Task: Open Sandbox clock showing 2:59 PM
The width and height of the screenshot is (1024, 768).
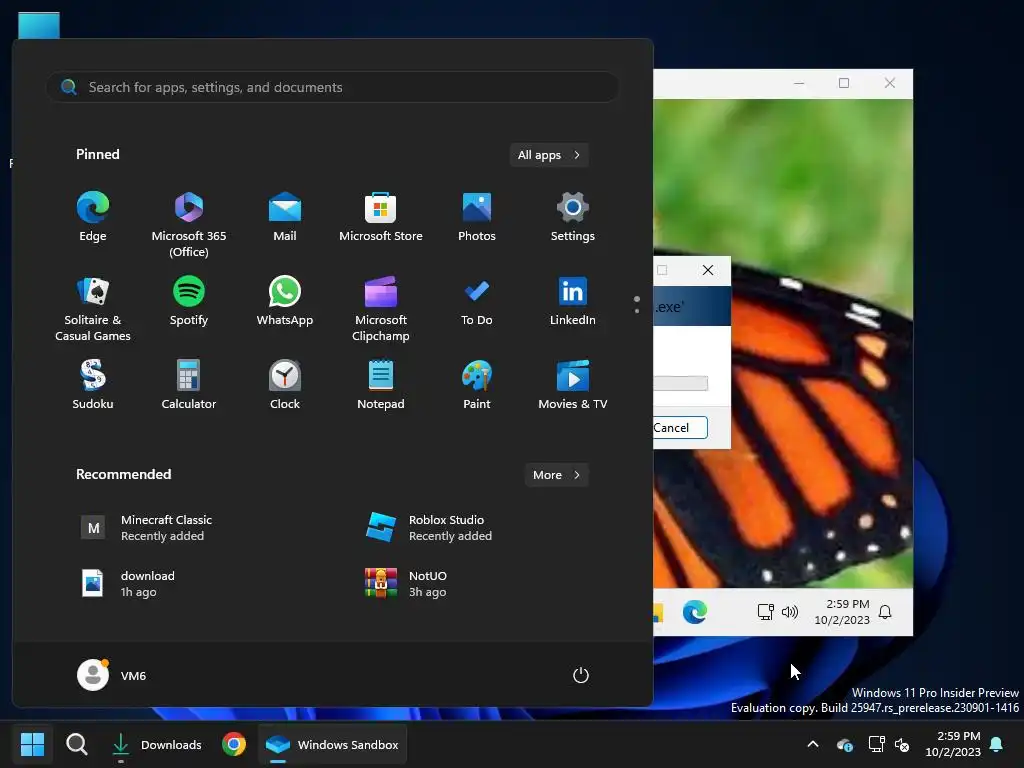Action: click(x=842, y=612)
